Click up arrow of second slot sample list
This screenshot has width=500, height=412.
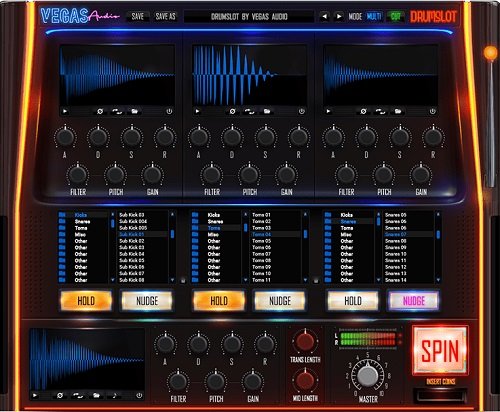click(x=305, y=215)
